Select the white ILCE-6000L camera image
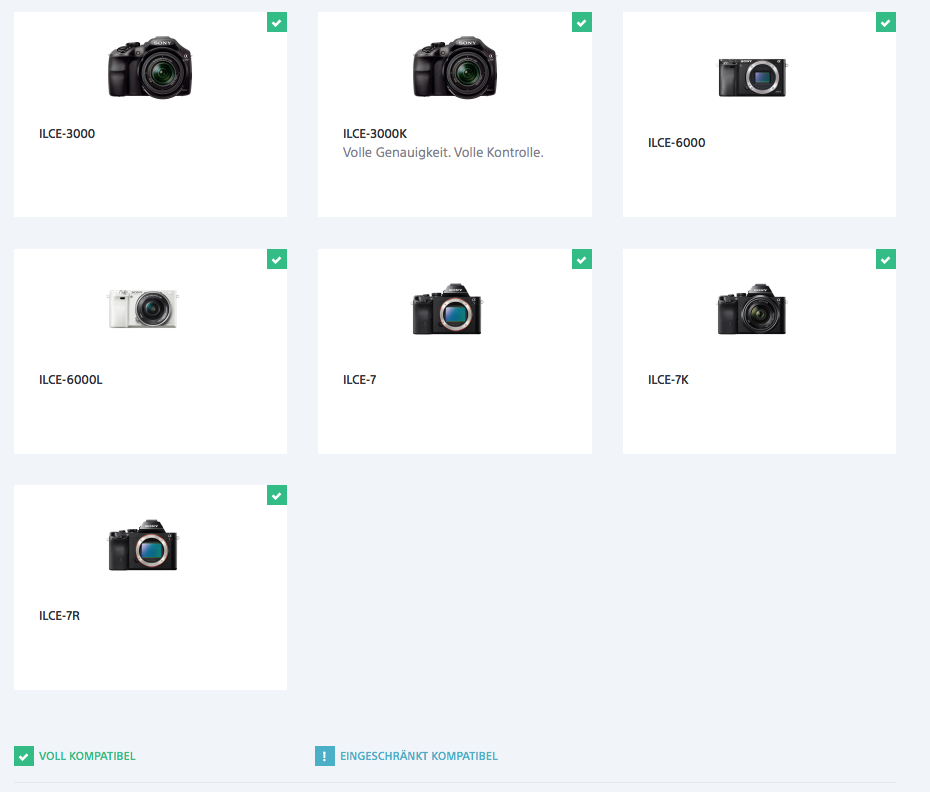The width and height of the screenshot is (930, 792). [143, 309]
